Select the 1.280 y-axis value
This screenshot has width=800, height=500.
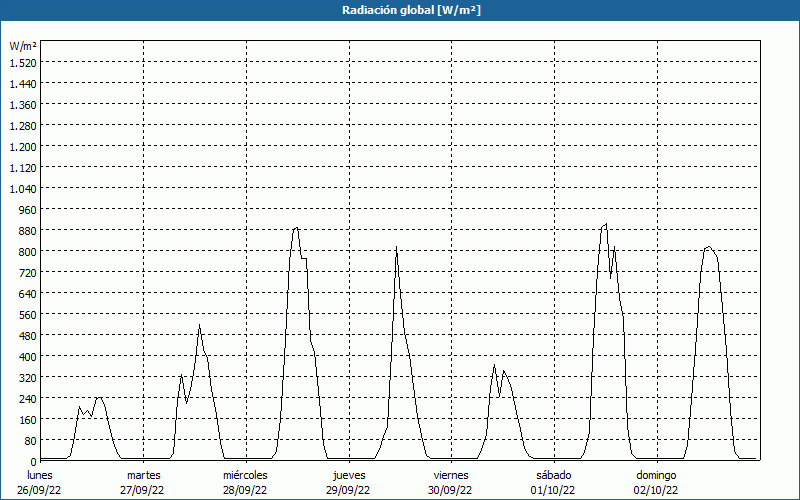click(23, 126)
